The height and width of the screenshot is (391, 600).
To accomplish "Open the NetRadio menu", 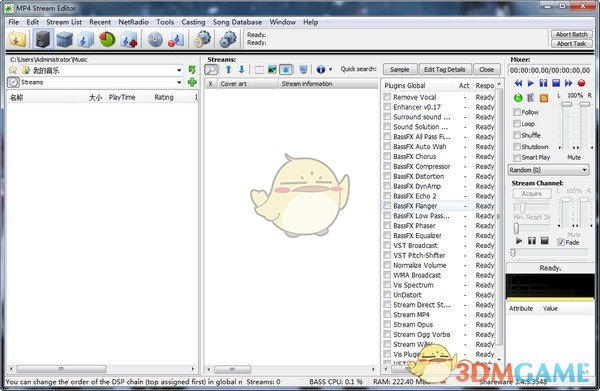I will tap(133, 22).
